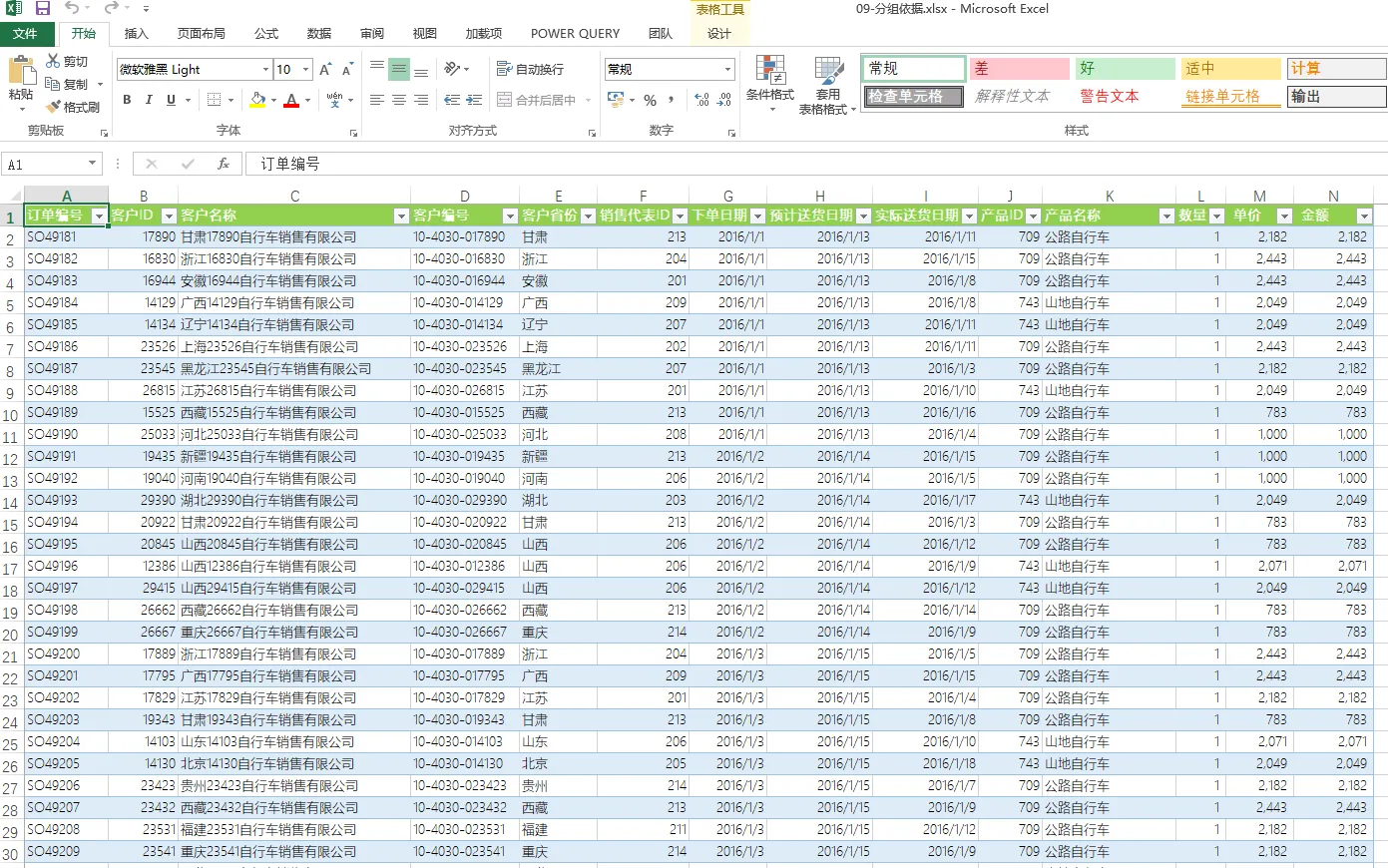Image resolution: width=1388 pixels, height=868 pixels.
Task: Toggle Italic formatting
Action: 149,100
